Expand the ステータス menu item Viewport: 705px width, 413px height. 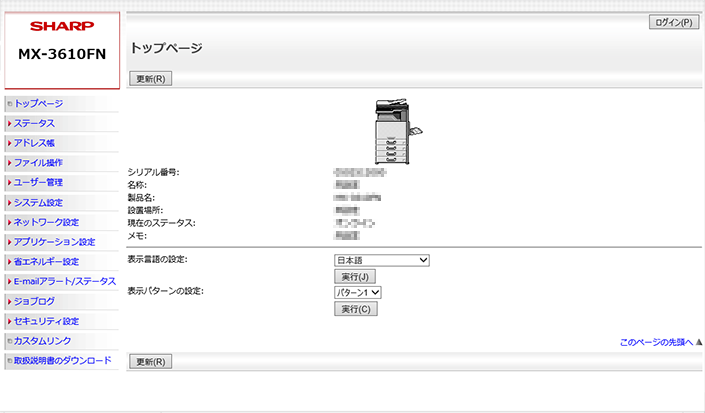click(34, 123)
